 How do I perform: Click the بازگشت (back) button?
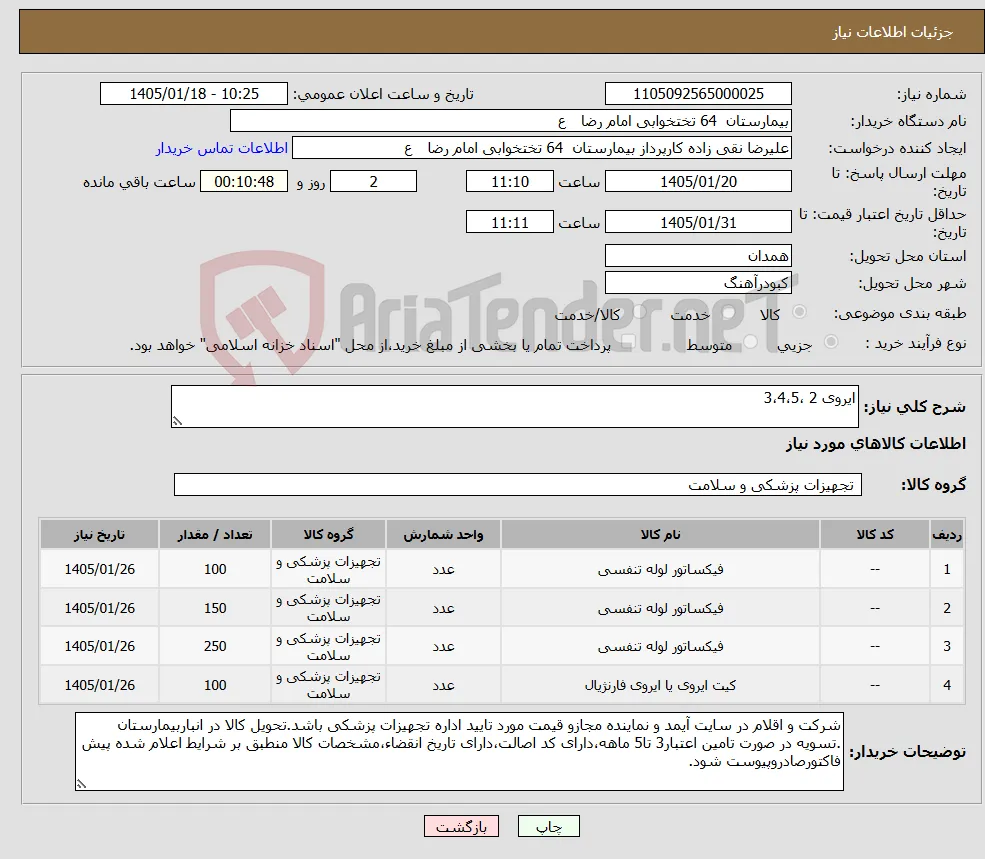[x=461, y=826]
